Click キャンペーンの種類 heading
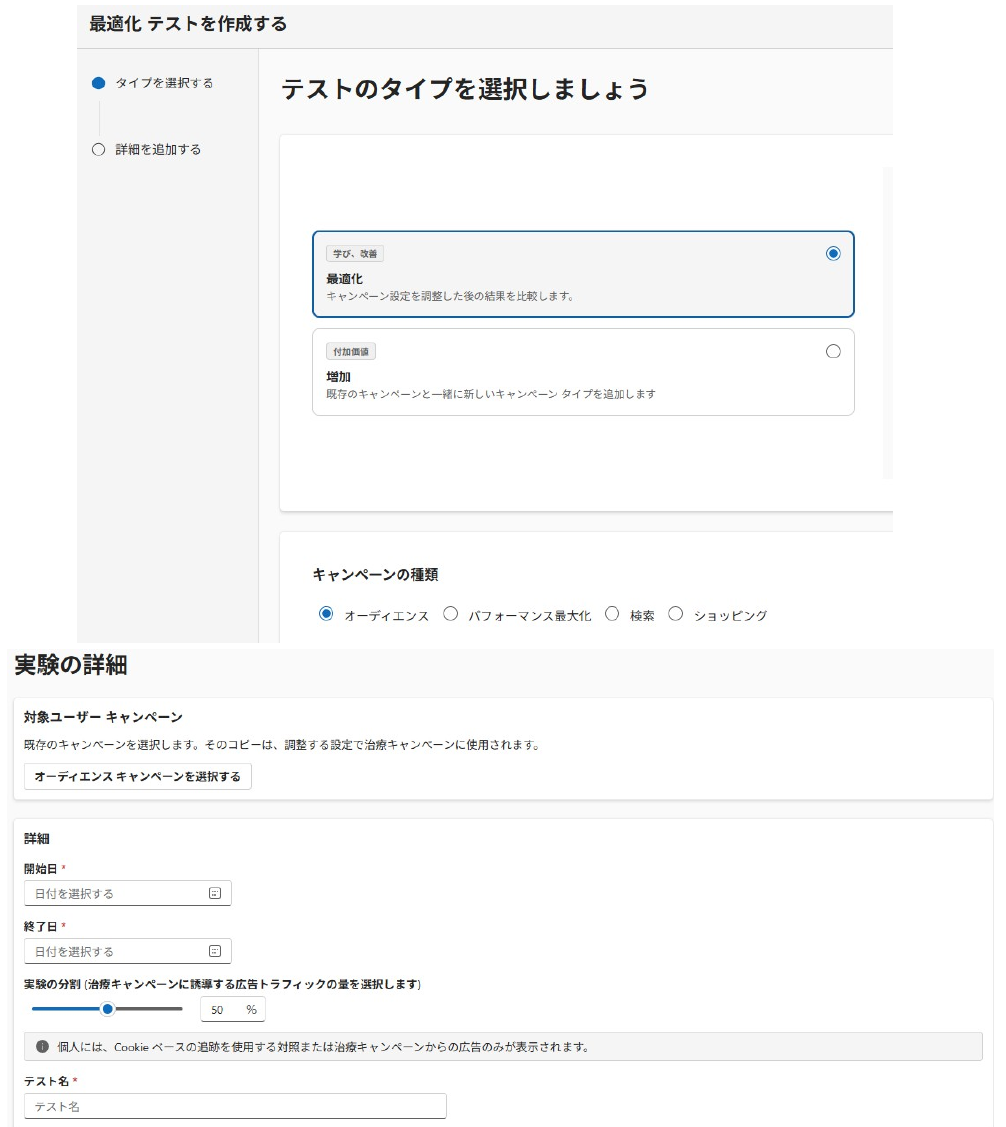 click(x=375, y=574)
